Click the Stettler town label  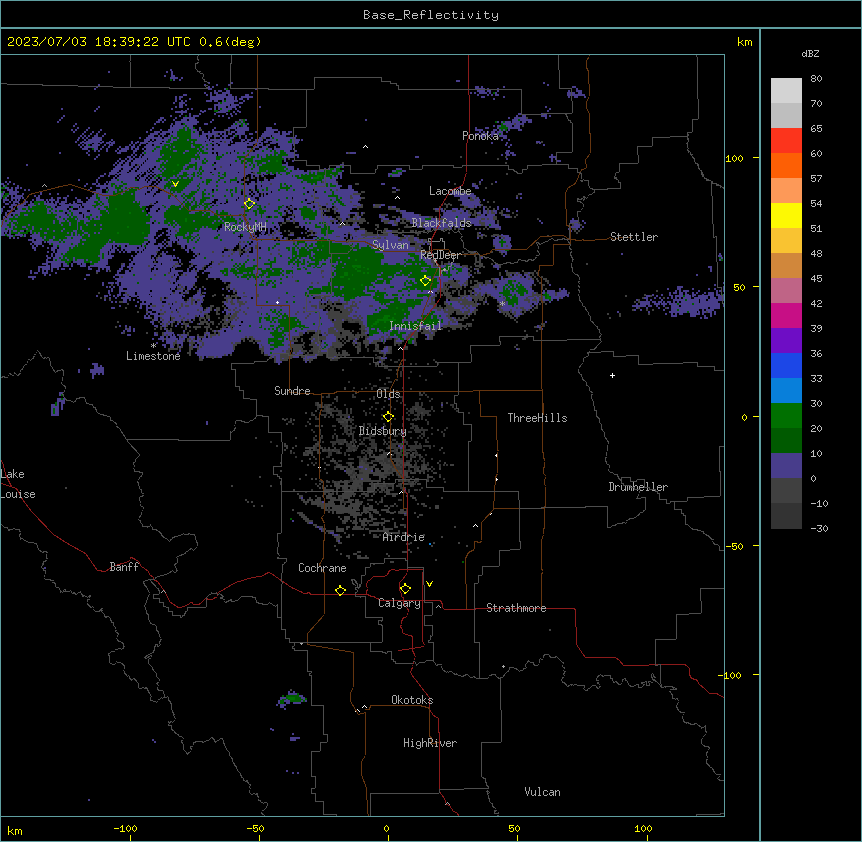click(x=633, y=237)
